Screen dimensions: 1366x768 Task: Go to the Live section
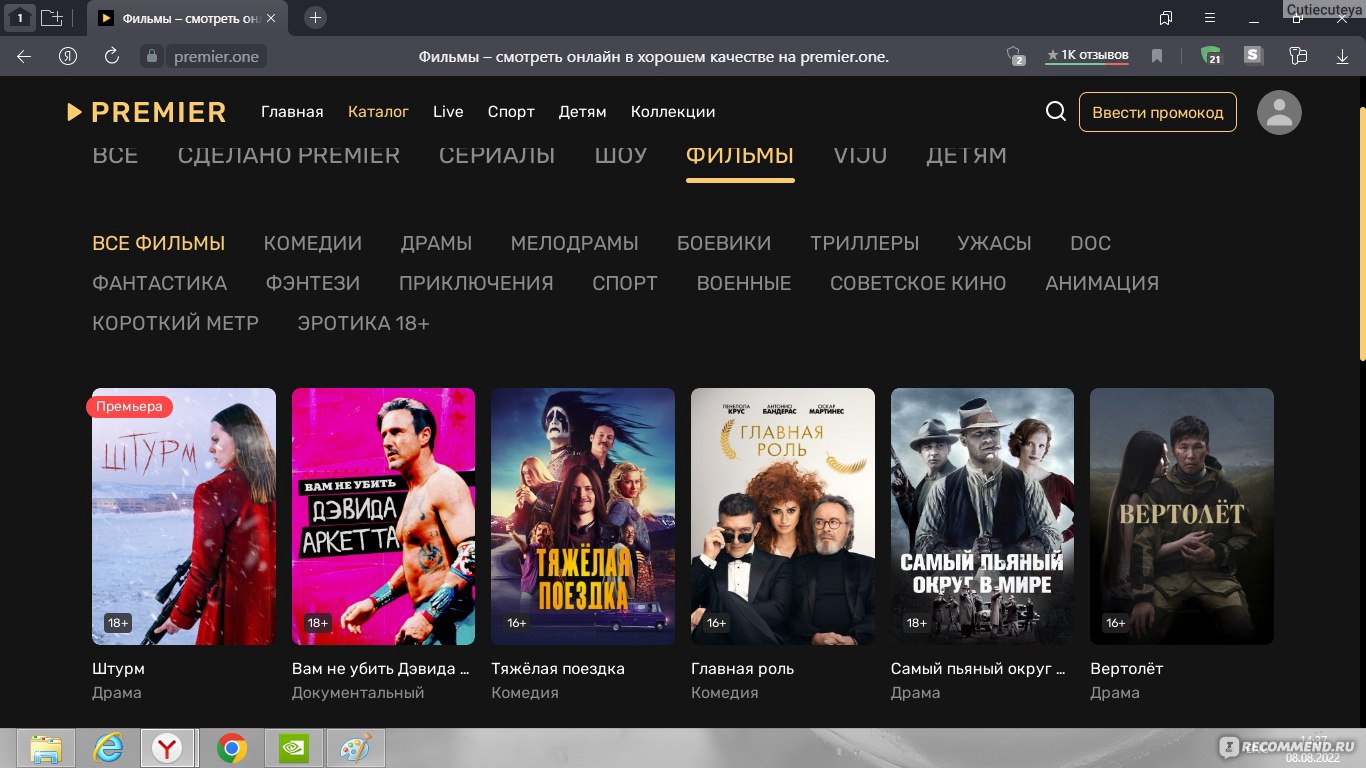tap(448, 112)
